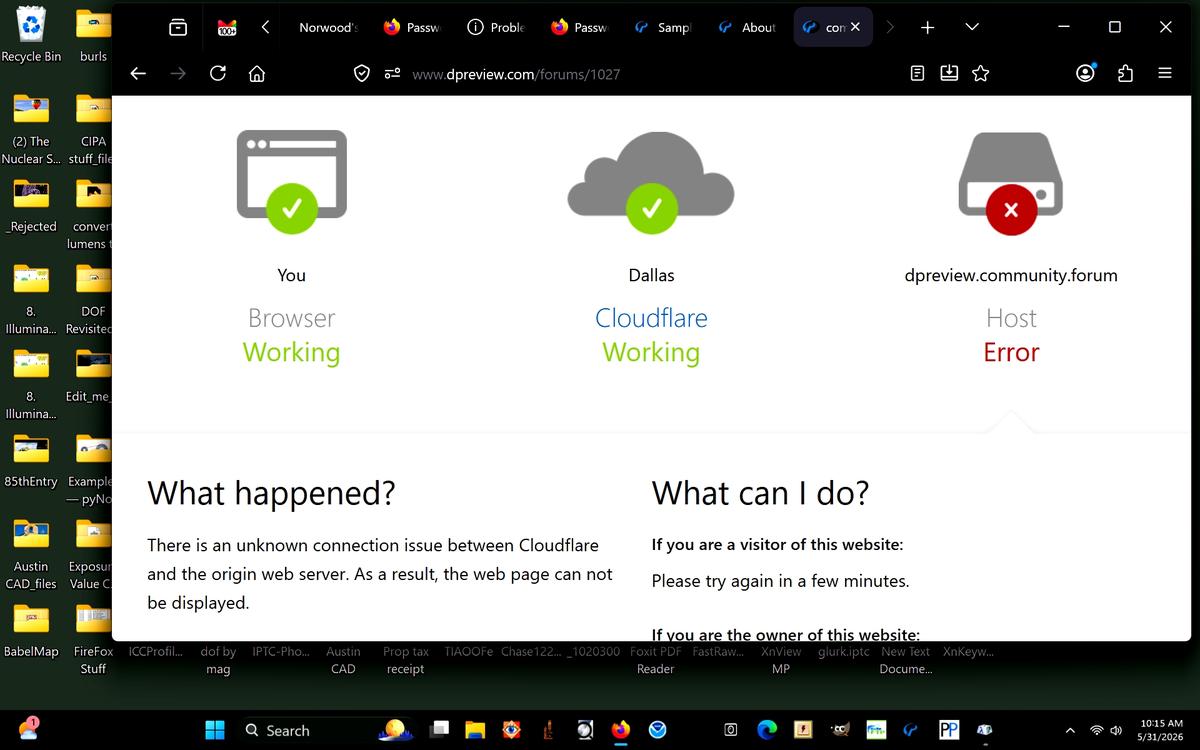
Task: Go back to the previous page
Action: (139, 73)
